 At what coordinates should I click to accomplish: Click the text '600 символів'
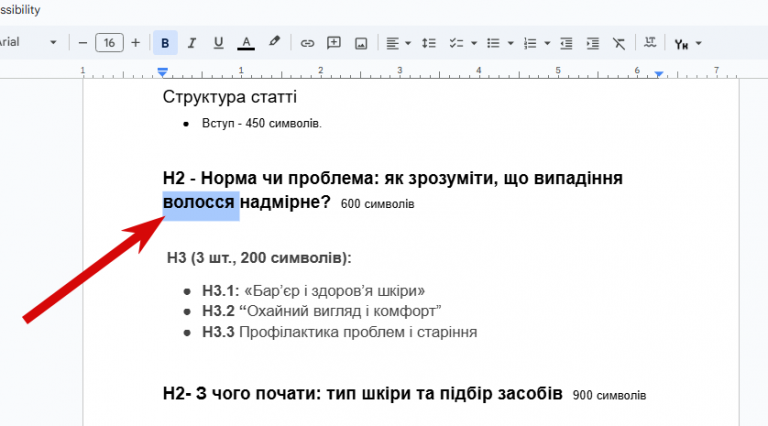[x=377, y=204]
